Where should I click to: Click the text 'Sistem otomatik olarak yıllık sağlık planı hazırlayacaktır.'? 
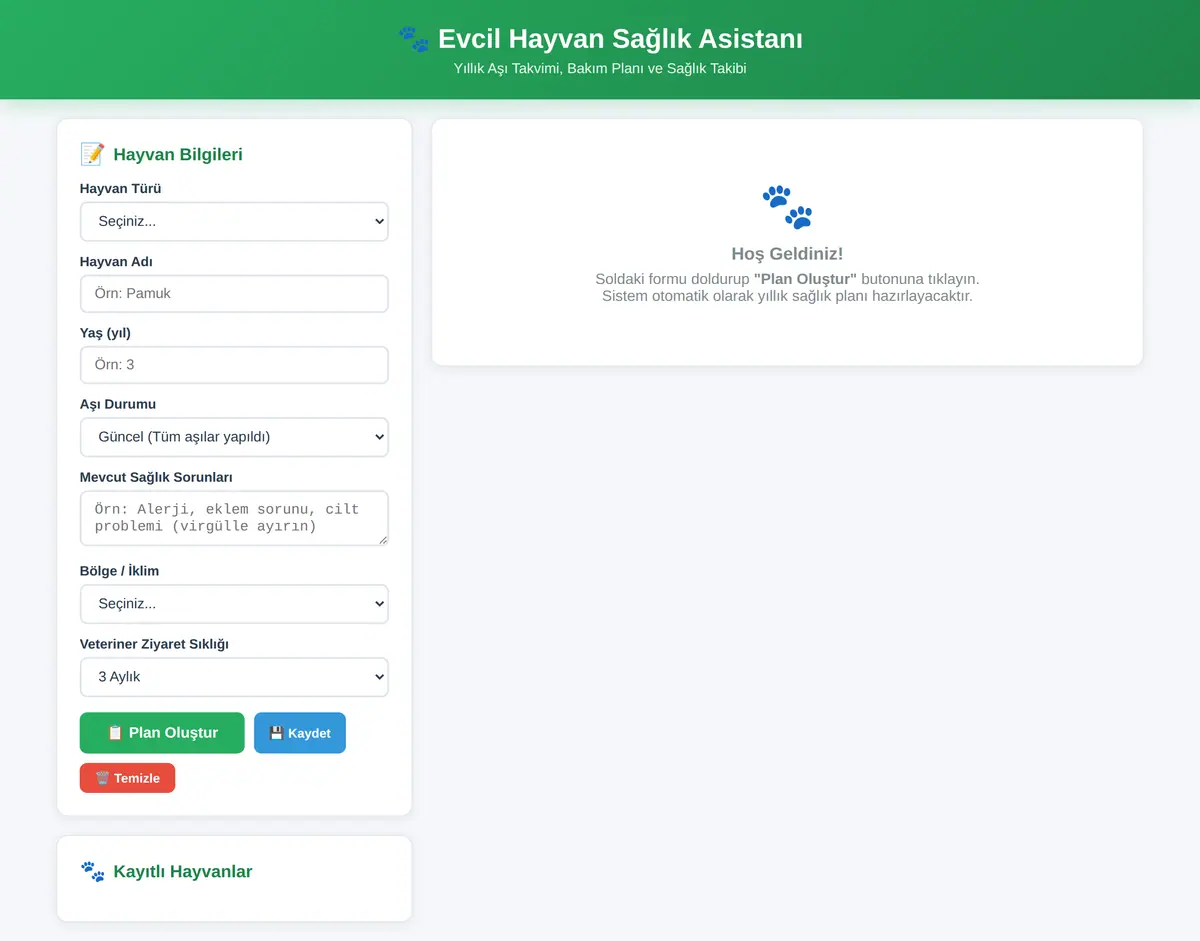[787, 296]
